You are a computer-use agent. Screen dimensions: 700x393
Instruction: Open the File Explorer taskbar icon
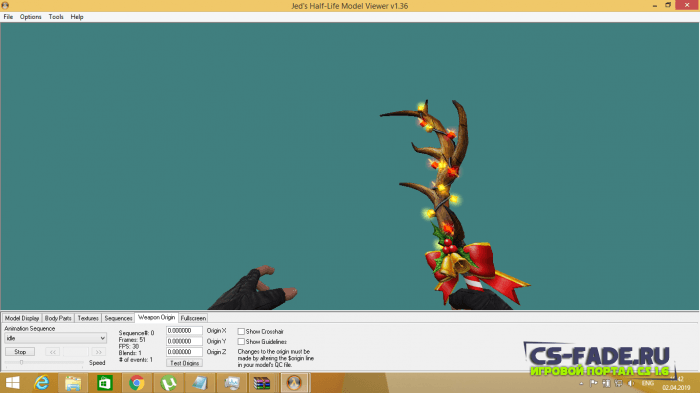[x=73, y=383]
